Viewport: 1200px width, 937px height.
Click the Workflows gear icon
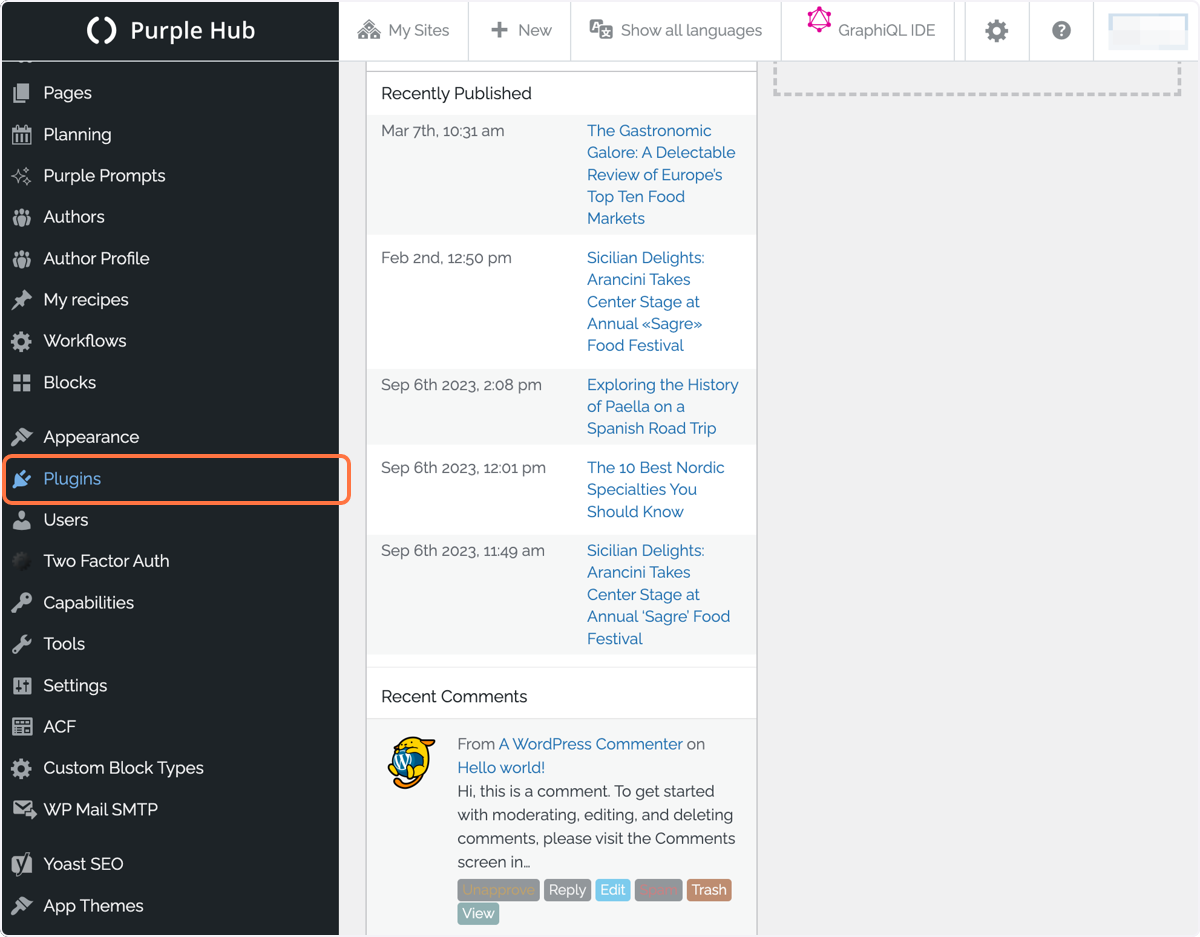tap(21, 341)
